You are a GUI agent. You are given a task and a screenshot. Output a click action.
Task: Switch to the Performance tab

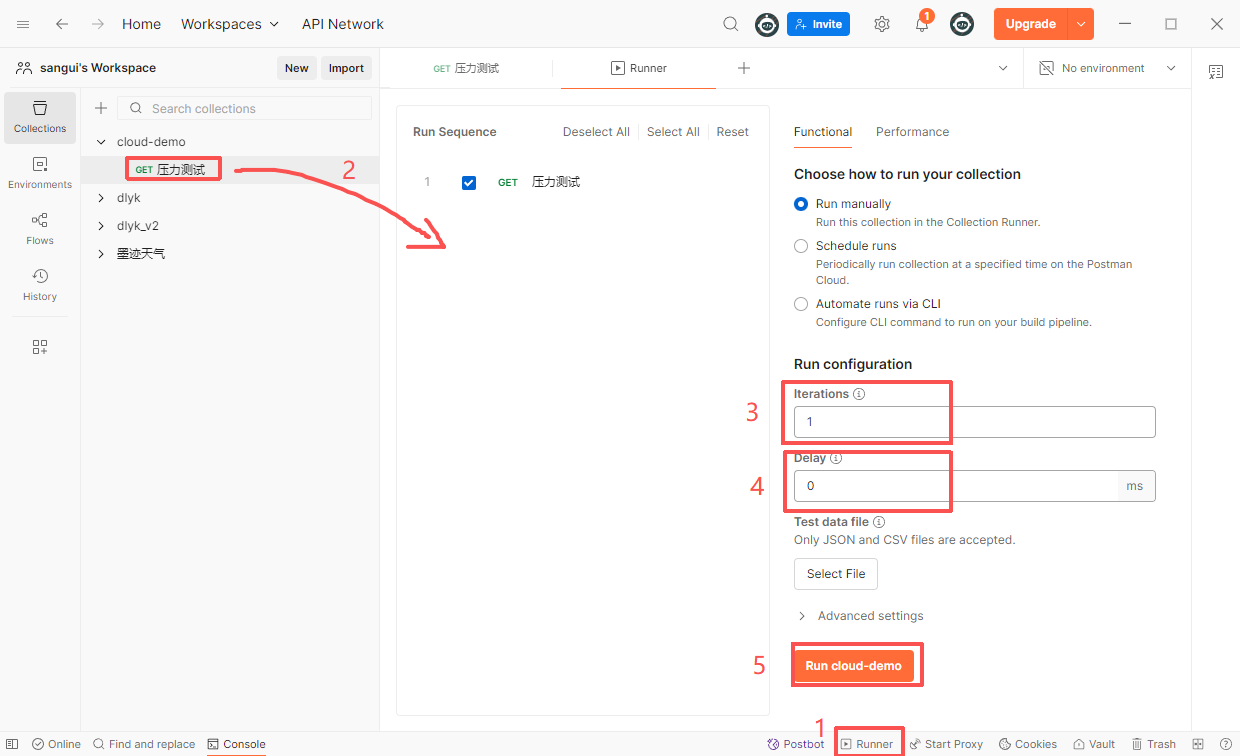point(912,132)
